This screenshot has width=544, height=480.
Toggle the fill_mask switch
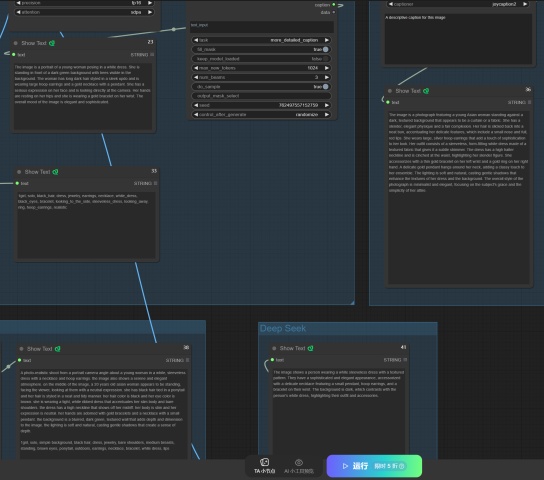coord(325,49)
